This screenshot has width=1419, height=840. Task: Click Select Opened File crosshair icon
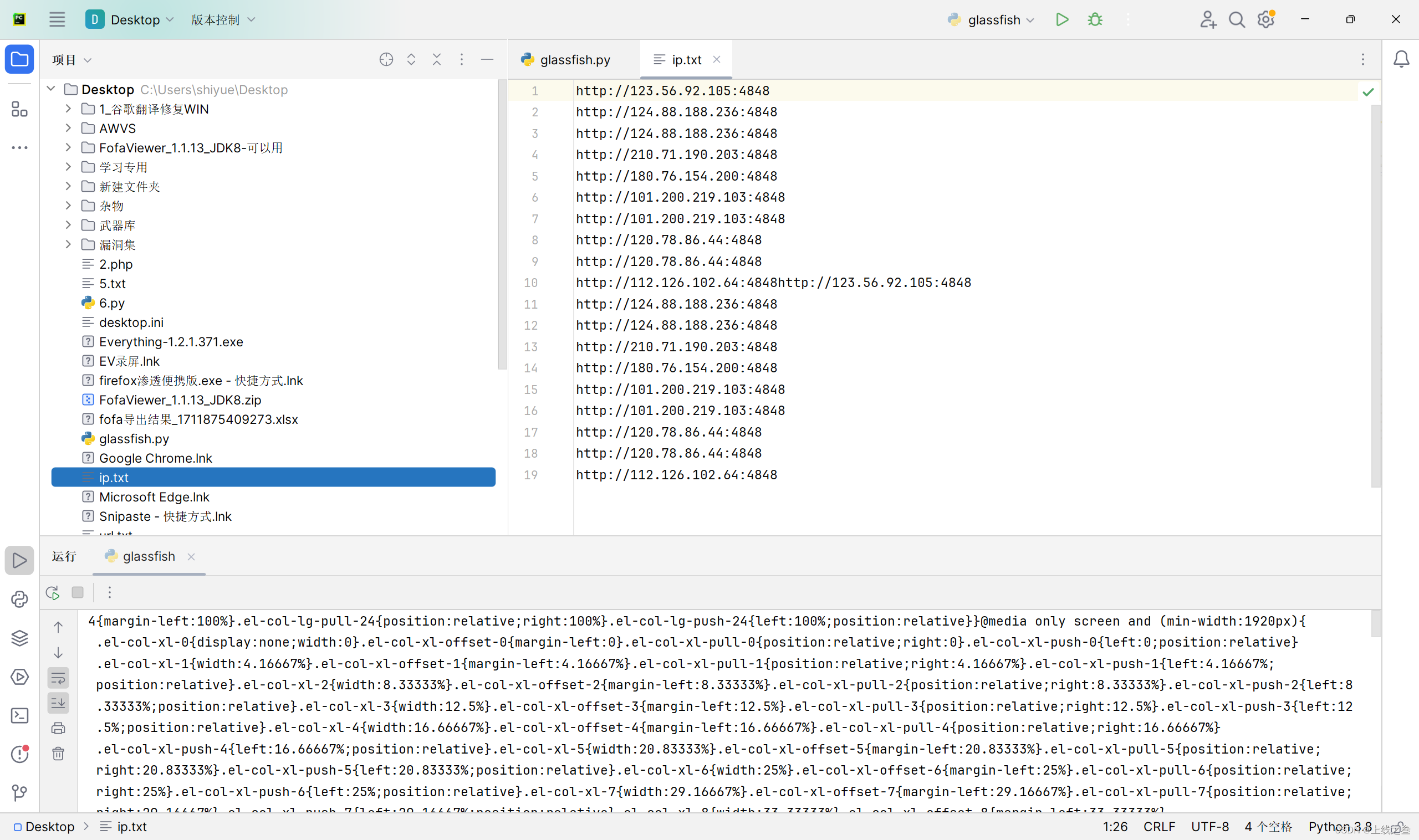(386, 59)
